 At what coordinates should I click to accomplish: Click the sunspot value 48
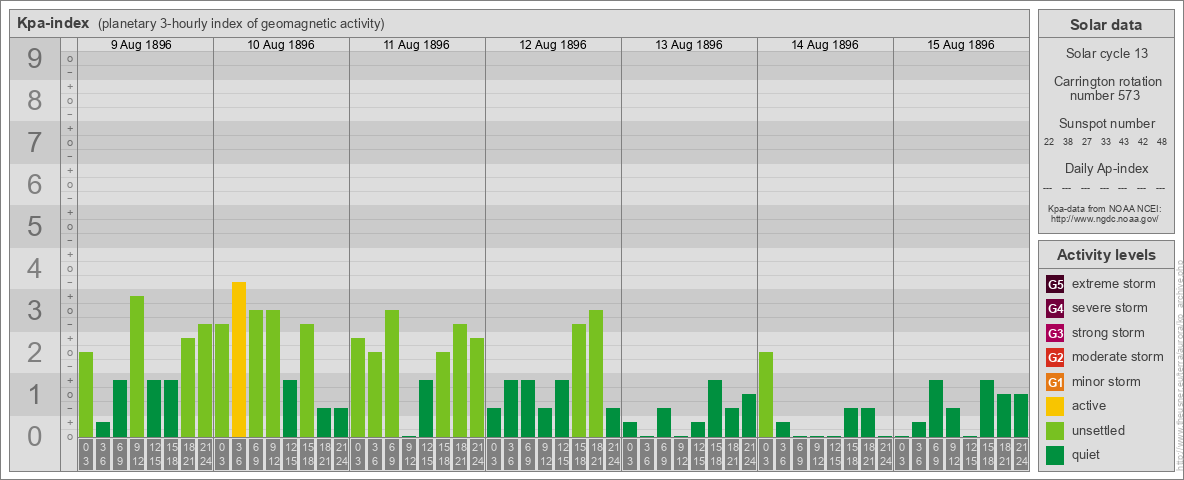(1161, 141)
